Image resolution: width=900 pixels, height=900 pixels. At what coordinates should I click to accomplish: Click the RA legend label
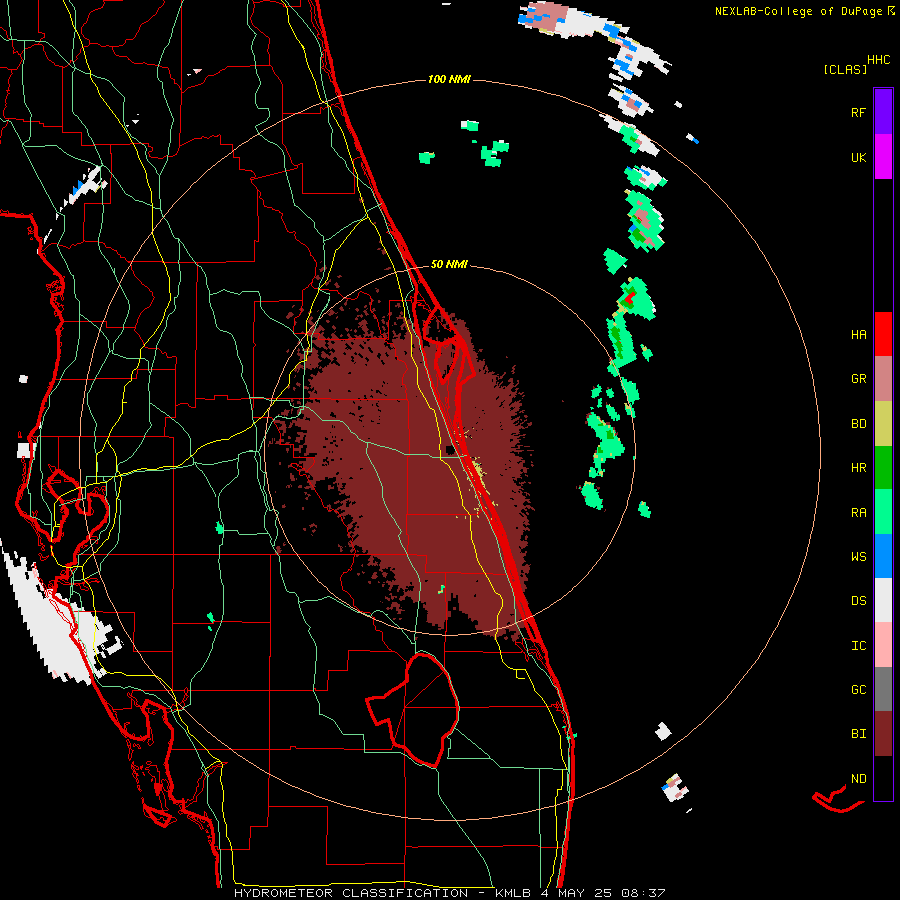858,513
